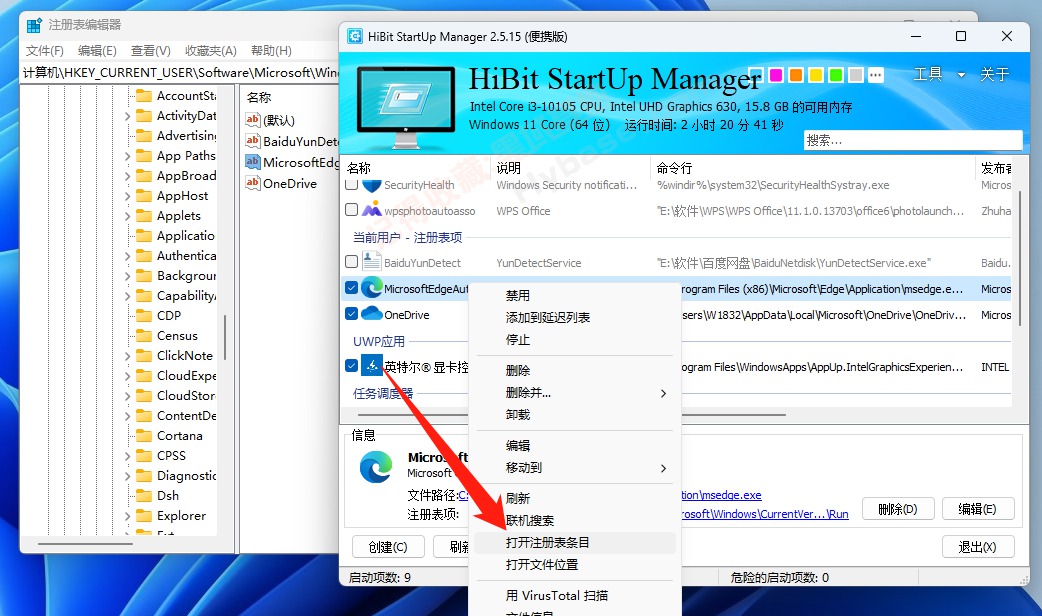Toggle the SecurityHealth startup checkbox
Image resolution: width=1042 pixels, height=616 pixels.
pyautogui.click(x=352, y=184)
